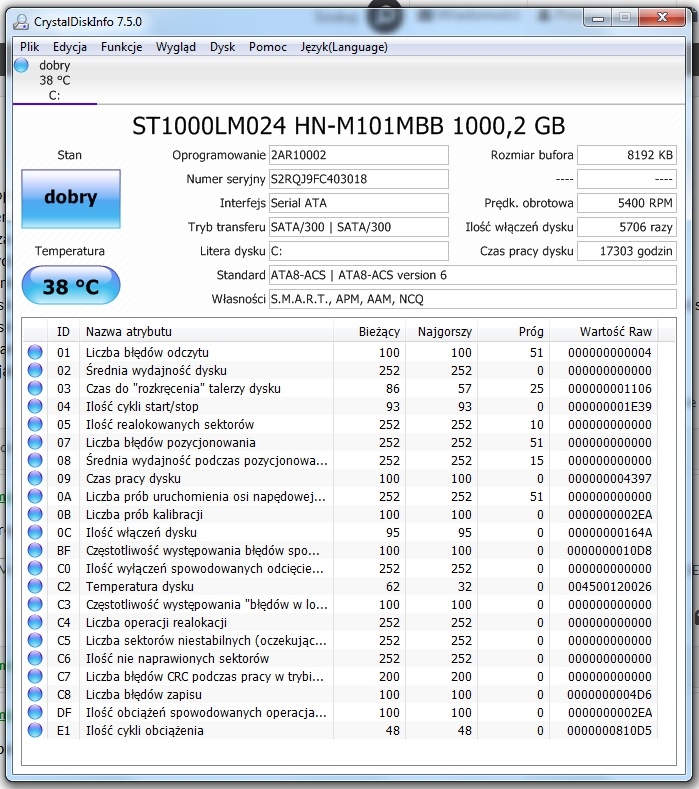Click the blue 'dobry' health status button

71,199
